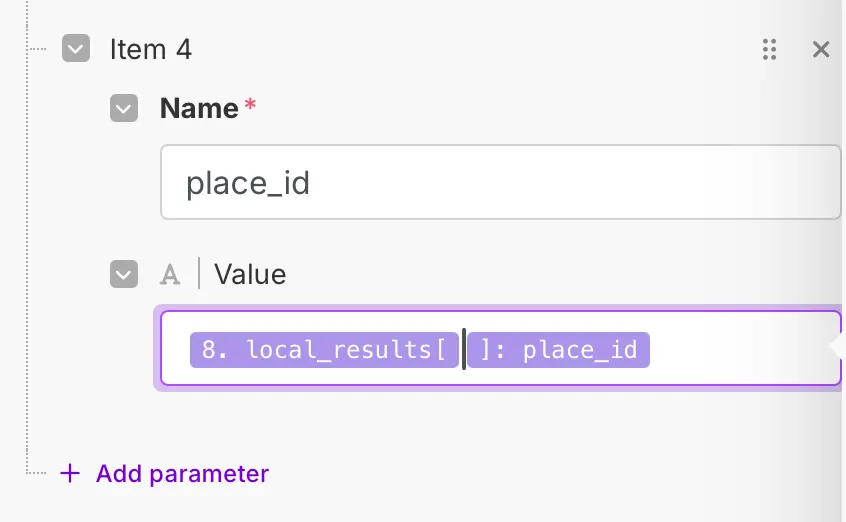The width and height of the screenshot is (846, 522).
Task: Click the Value label text
Action: click(x=250, y=274)
